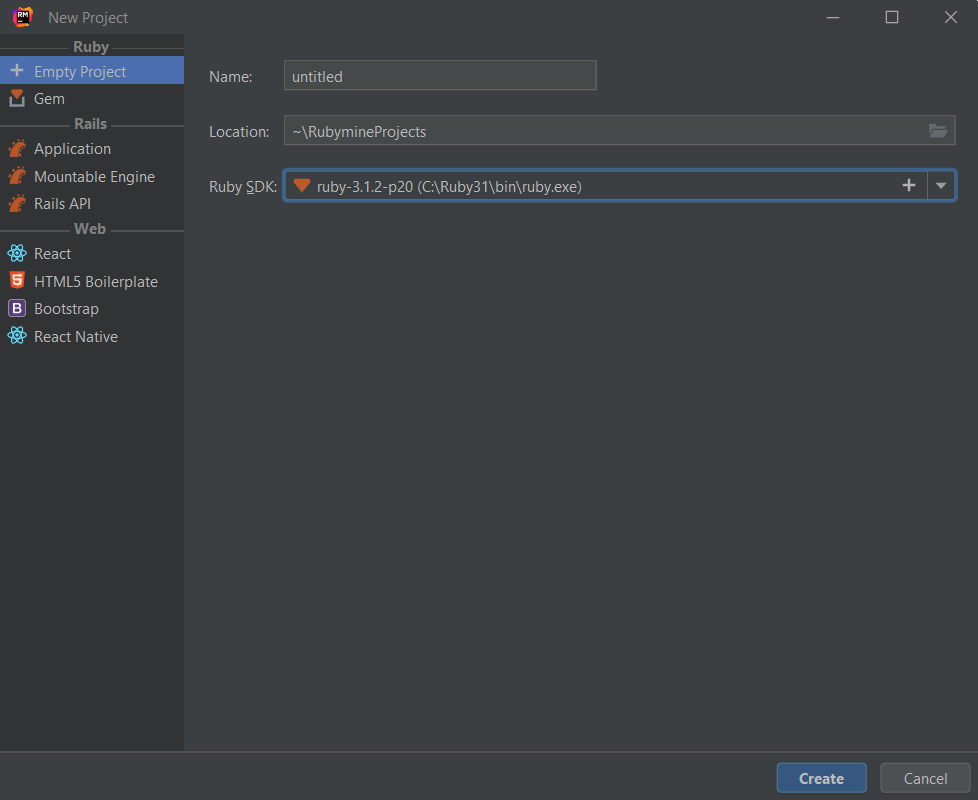Click the Gem project icon
This screenshot has width=978, height=800.
[x=17, y=99]
